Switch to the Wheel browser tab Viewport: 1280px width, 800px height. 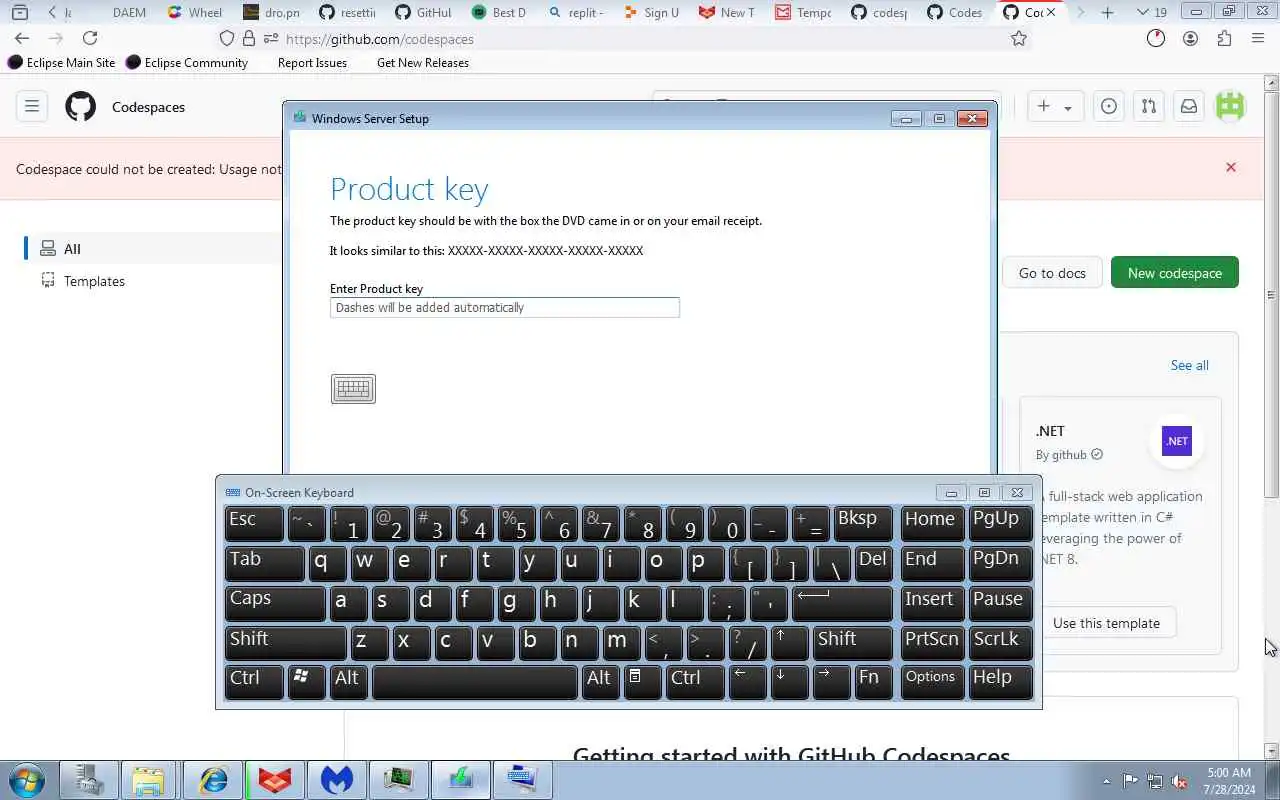pyautogui.click(x=196, y=12)
